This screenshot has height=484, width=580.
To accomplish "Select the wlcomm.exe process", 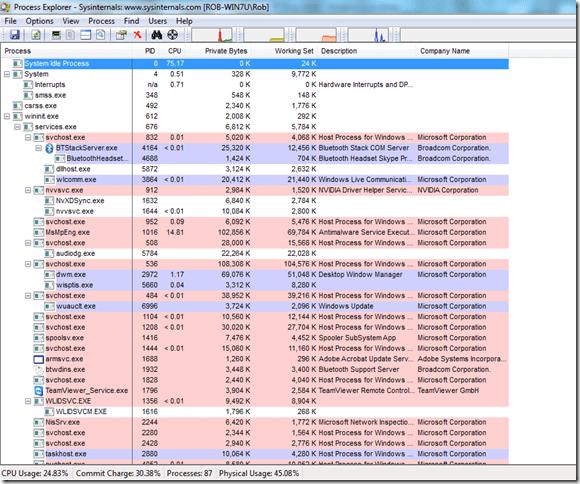I will pyautogui.click(x=255, y=179).
